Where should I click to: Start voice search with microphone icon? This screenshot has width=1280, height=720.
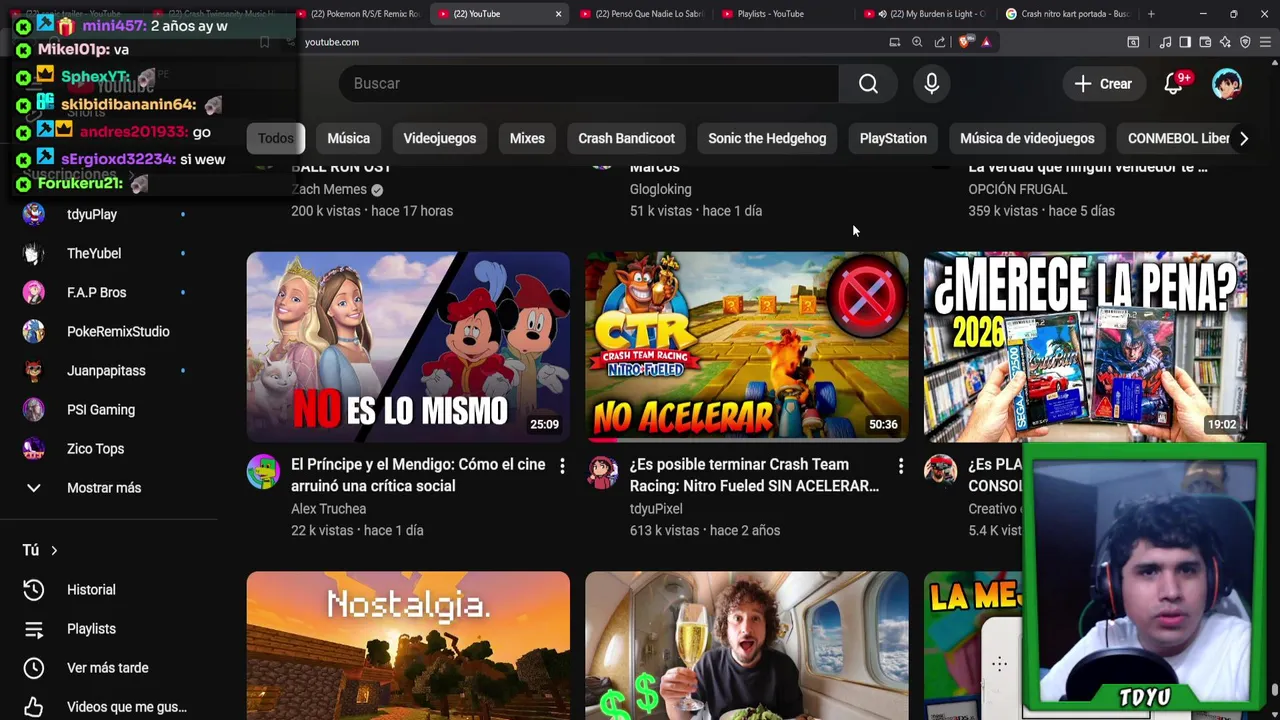(931, 84)
